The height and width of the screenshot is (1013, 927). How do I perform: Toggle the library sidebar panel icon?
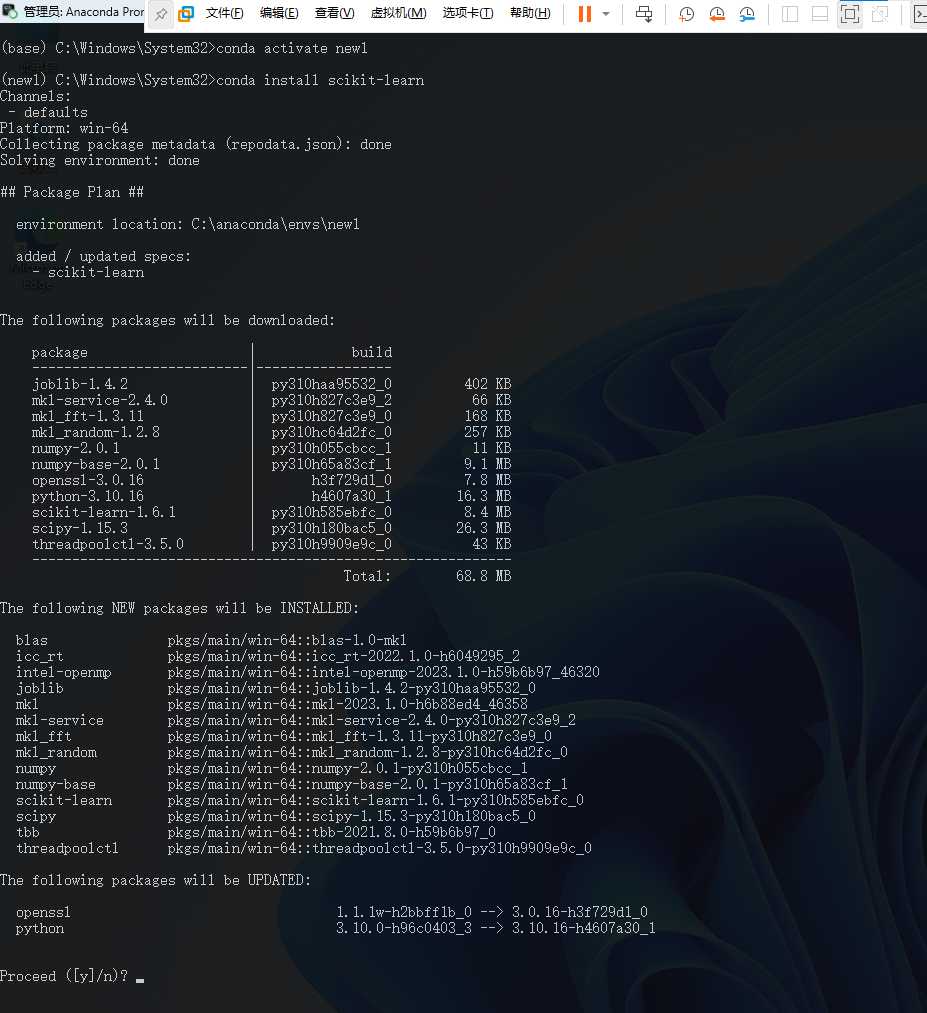pyautogui.click(x=789, y=14)
